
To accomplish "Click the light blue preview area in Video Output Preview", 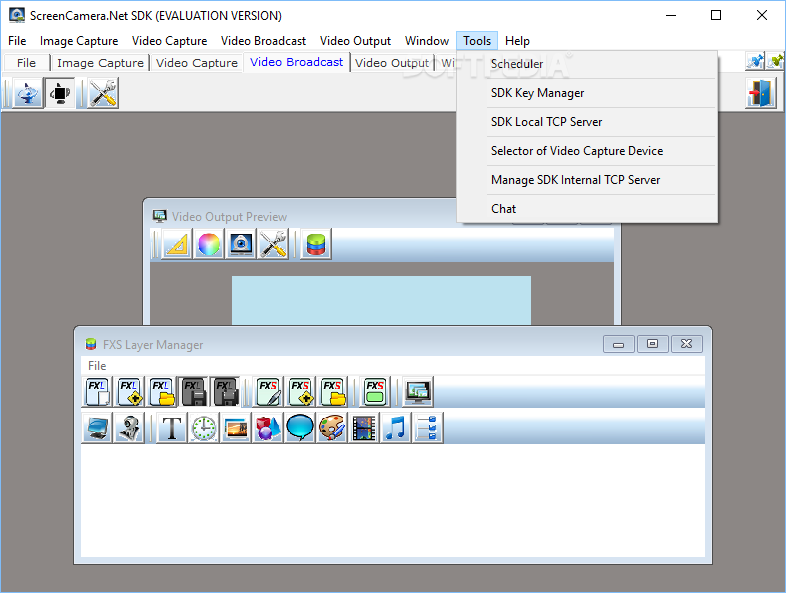I will (x=381, y=300).
